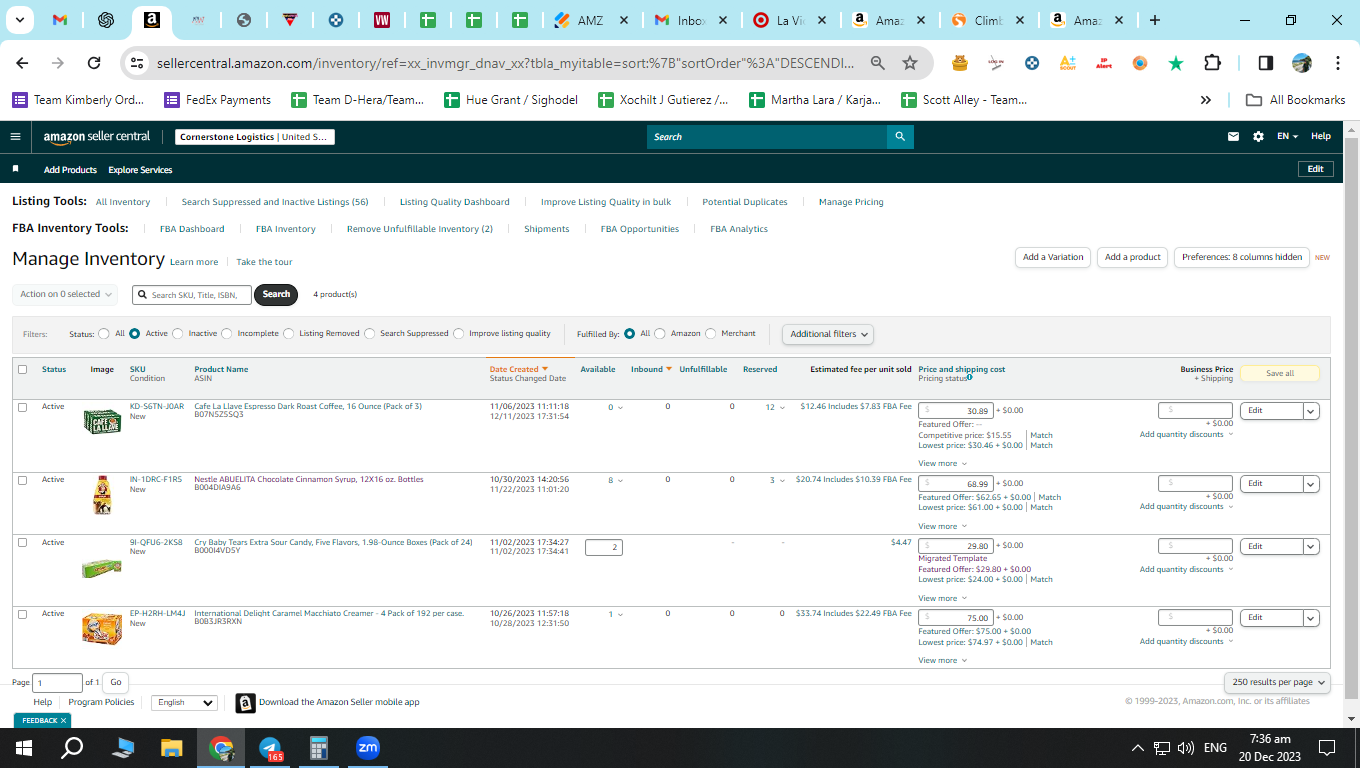Click the Amazon Seller Central logo
The height and width of the screenshot is (768, 1360).
[x=97, y=137]
